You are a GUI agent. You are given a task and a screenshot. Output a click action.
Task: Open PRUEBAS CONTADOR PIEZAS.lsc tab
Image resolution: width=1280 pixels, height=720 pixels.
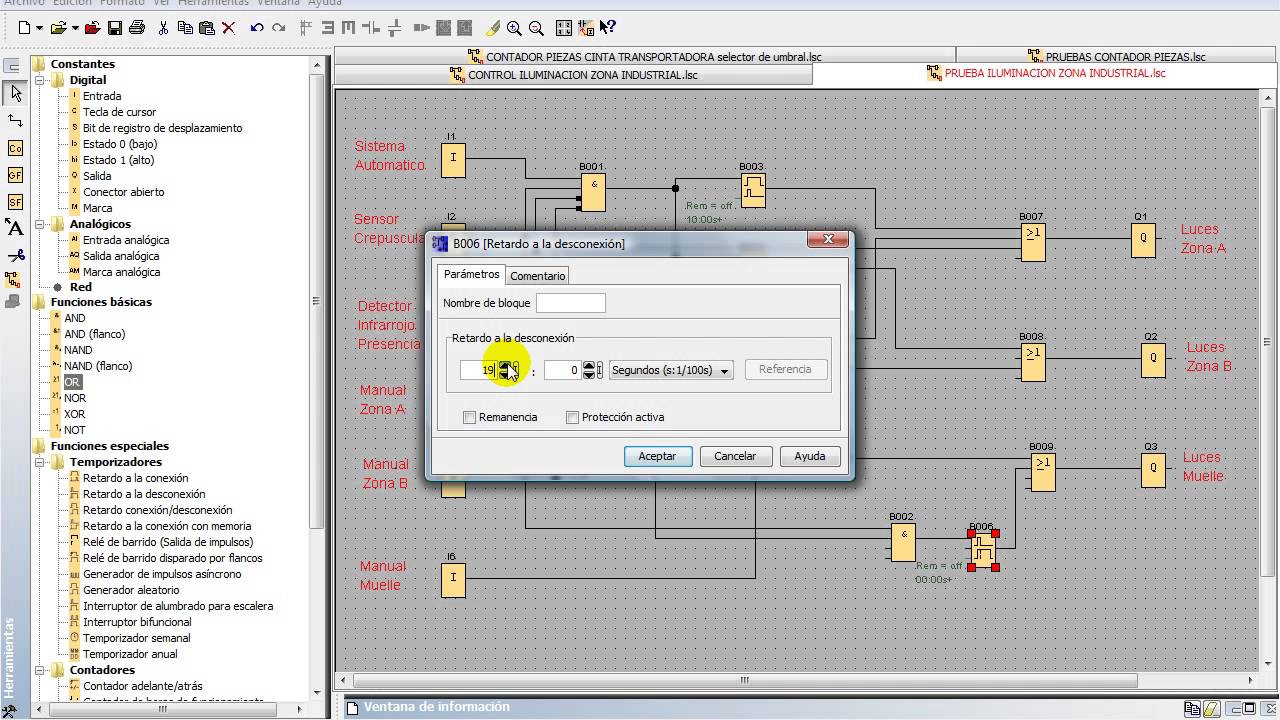coord(1117,57)
